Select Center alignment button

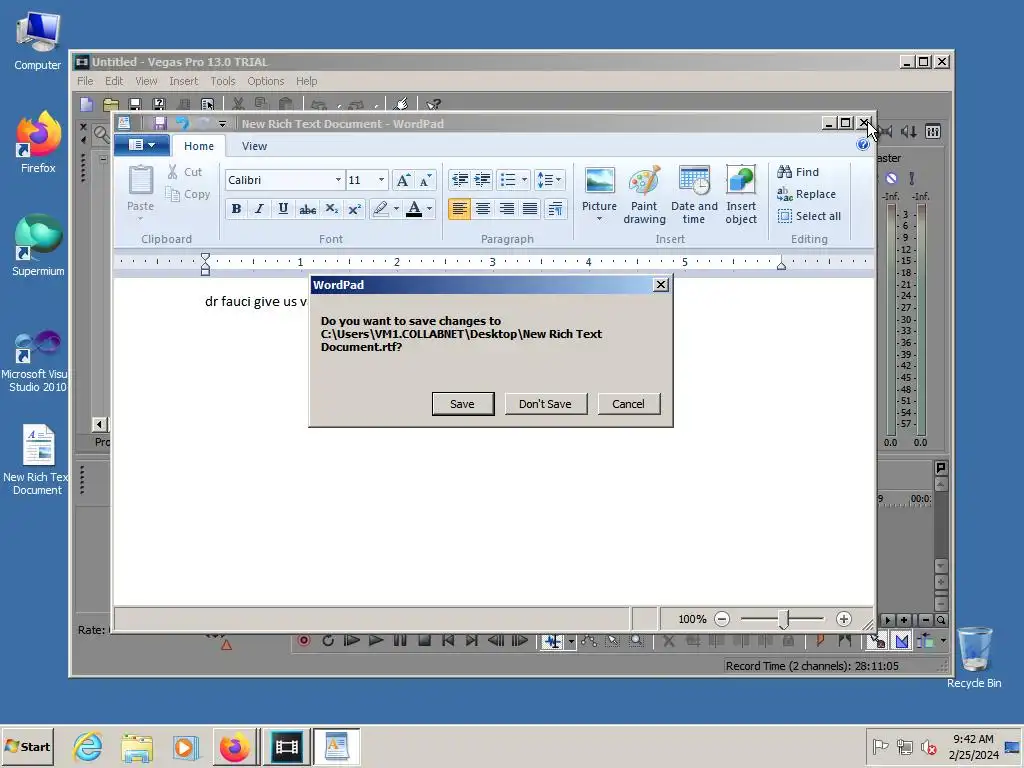pos(483,209)
